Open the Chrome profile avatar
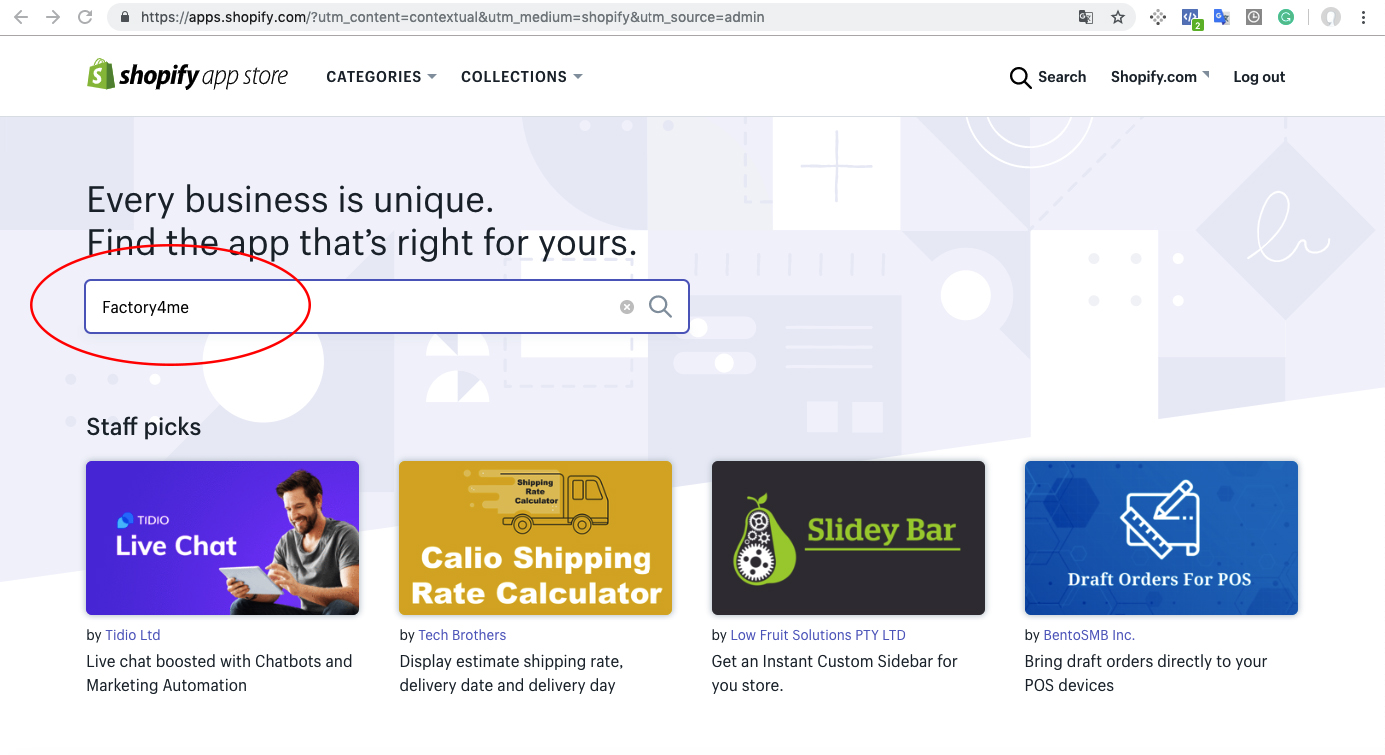Viewport: 1385px width, 755px height. [1330, 17]
